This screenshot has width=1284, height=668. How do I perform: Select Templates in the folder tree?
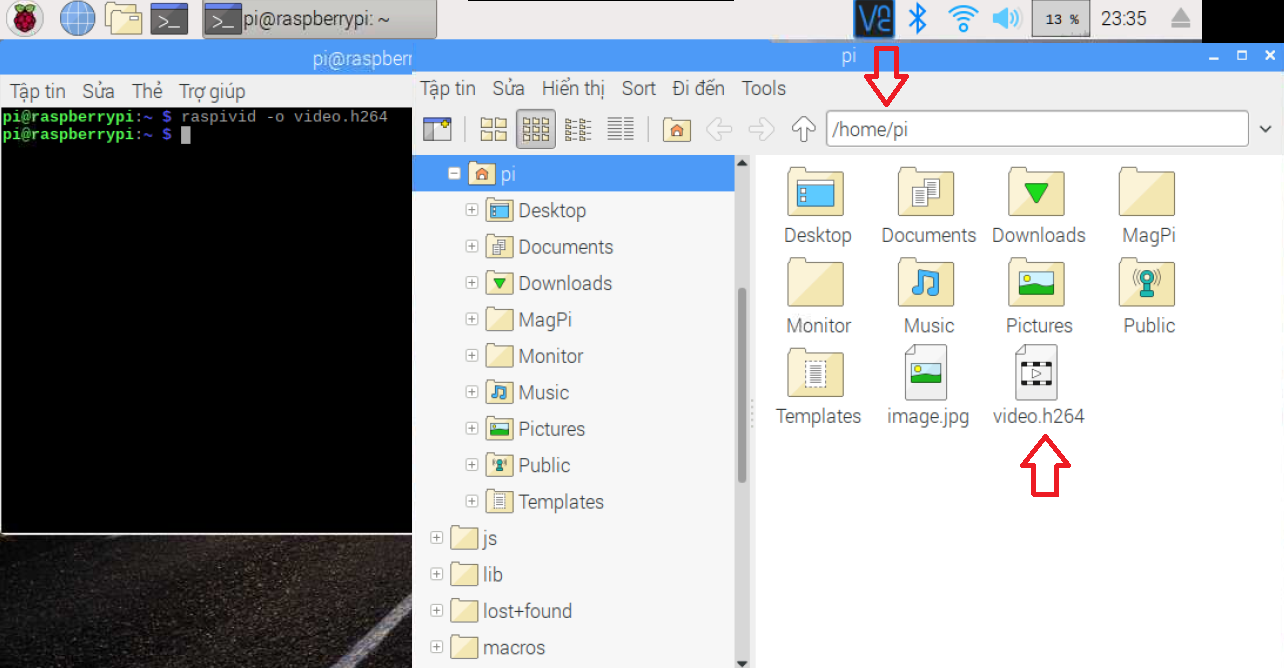point(544,502)
